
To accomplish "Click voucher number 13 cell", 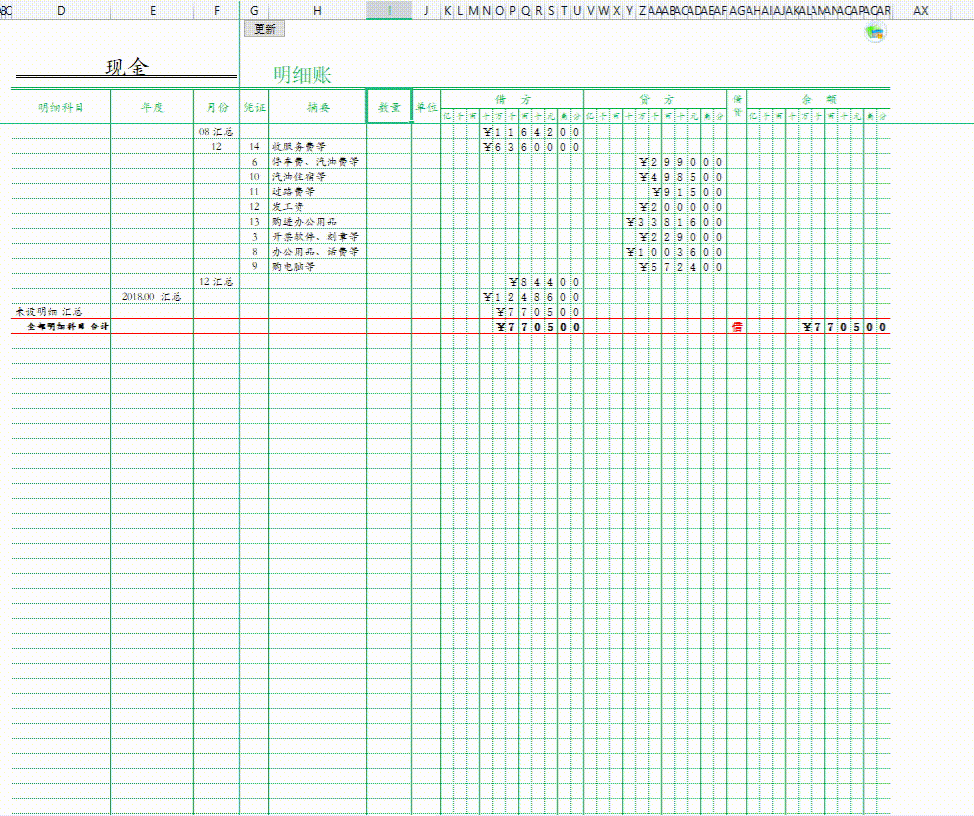I will 255,222.
